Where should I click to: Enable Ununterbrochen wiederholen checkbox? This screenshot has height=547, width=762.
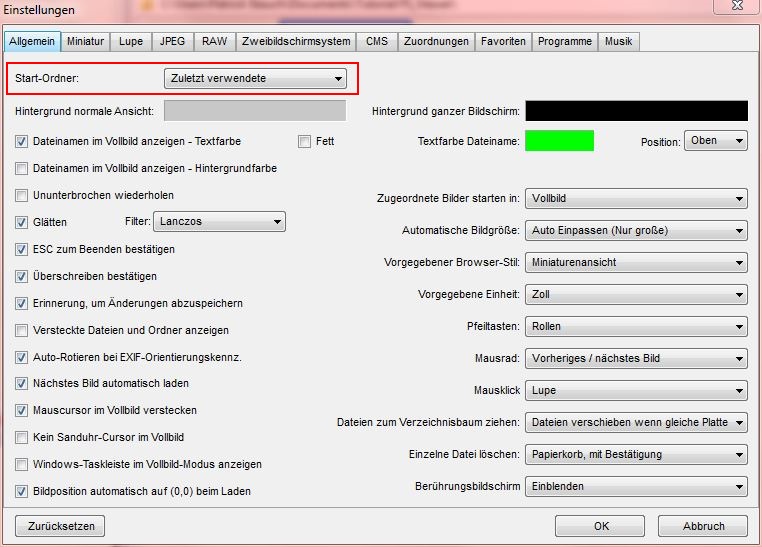22,196
